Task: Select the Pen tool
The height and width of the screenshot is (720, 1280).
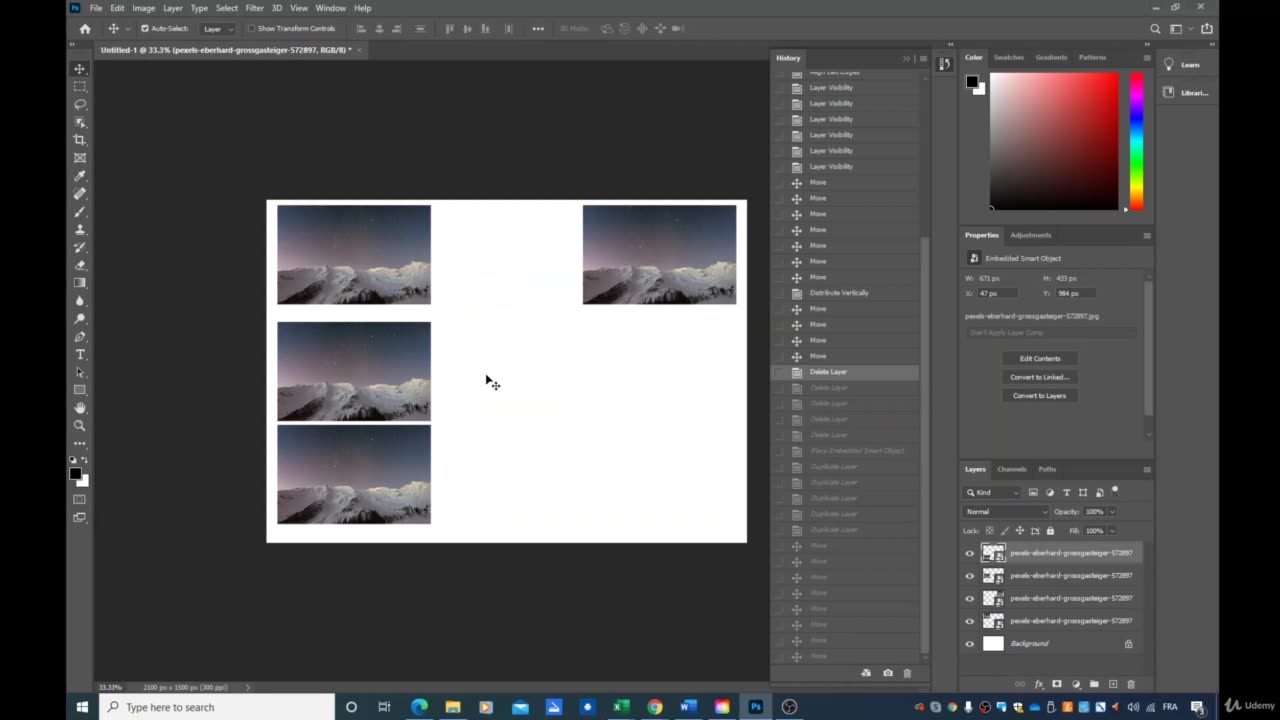Action: click(x=80, y=337)
